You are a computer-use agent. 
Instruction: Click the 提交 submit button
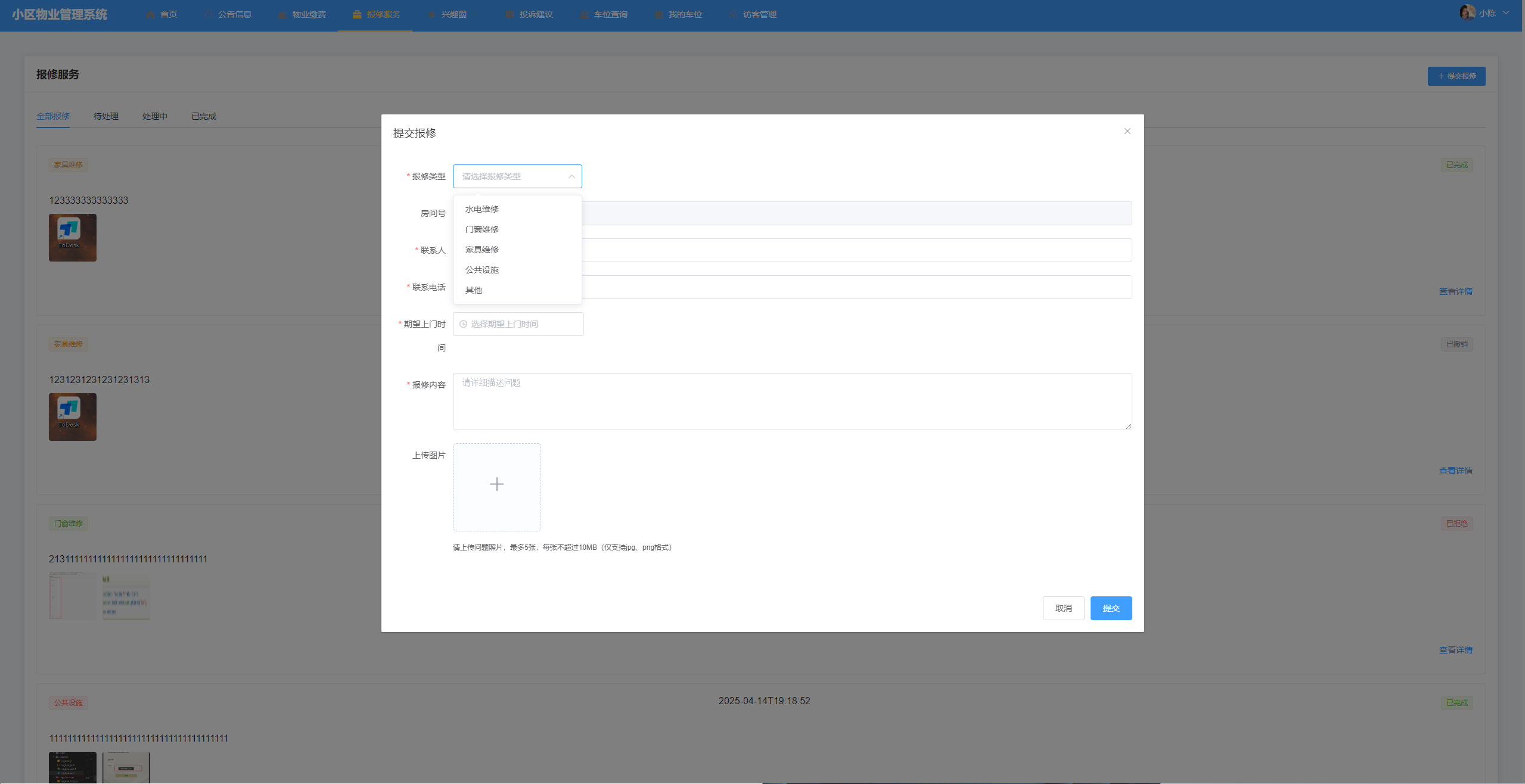tap(1111, 608)
